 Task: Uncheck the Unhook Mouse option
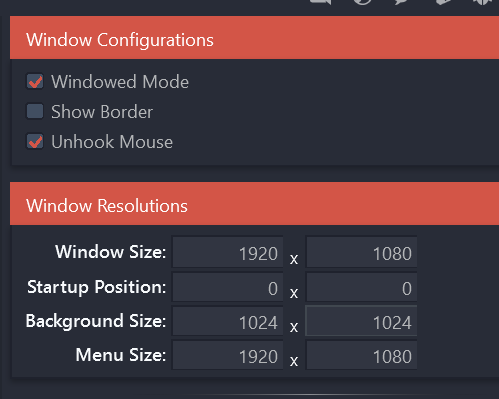35,141
